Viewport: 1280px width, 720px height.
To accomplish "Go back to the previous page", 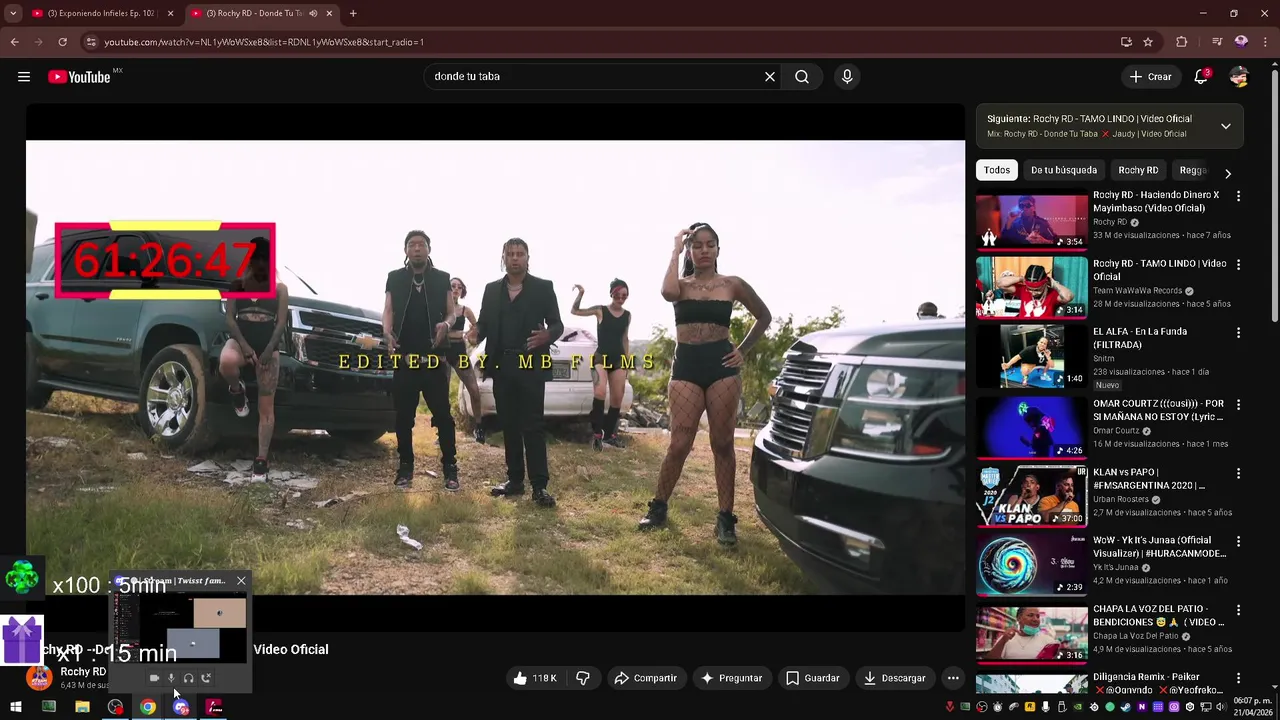I will [x=14, y=42].
